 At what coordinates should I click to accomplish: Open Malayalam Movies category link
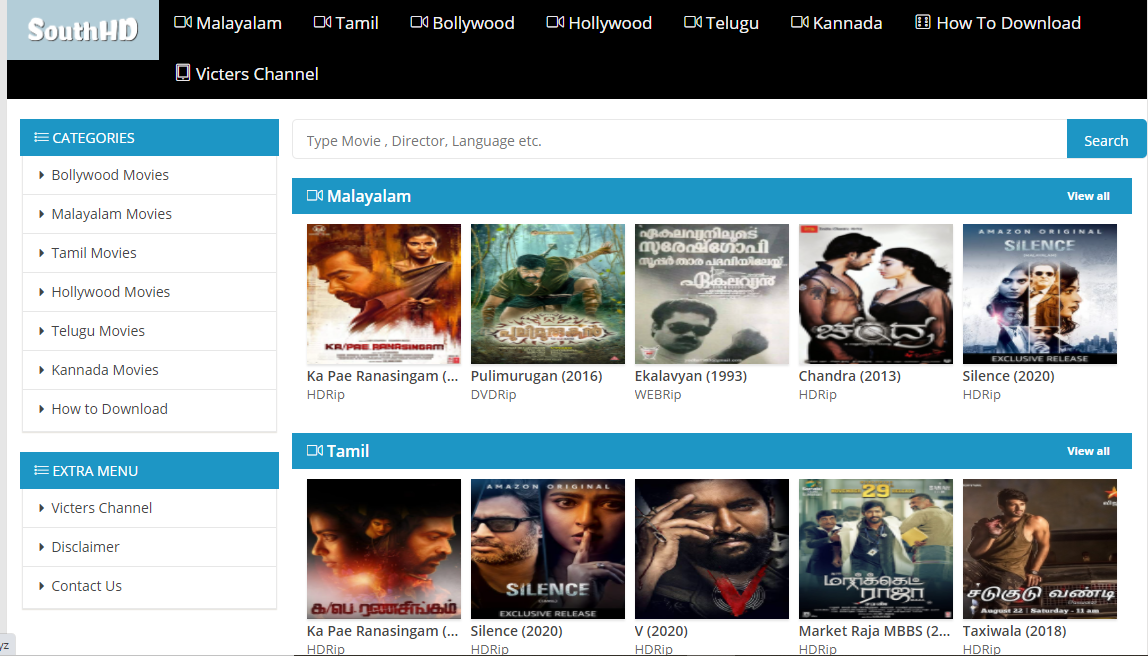(111, 214)
